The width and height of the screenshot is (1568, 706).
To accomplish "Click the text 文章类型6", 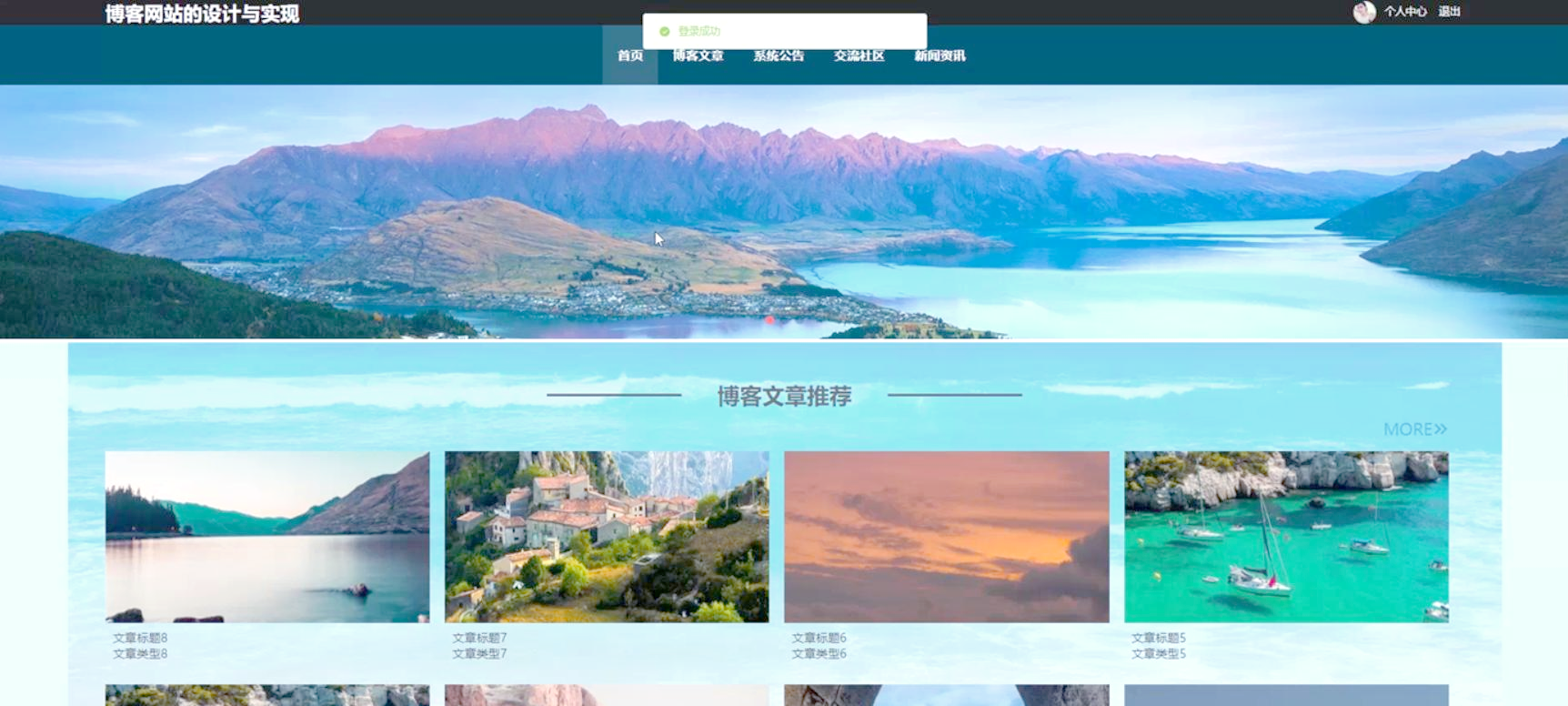I will point(819,653).
